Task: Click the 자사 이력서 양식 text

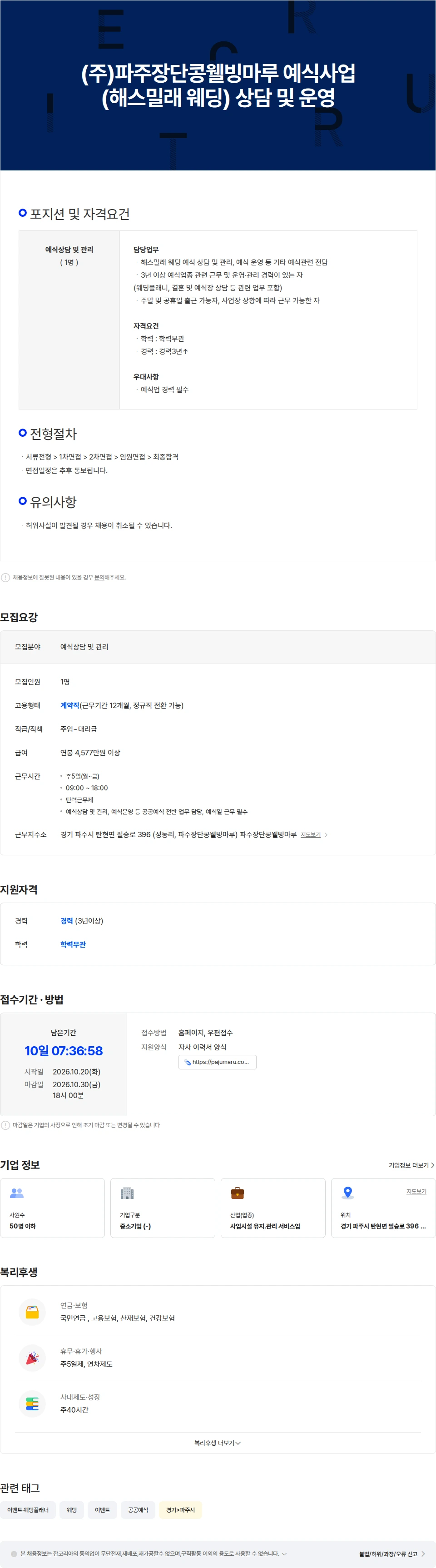Action: [x=203, y=1048]
